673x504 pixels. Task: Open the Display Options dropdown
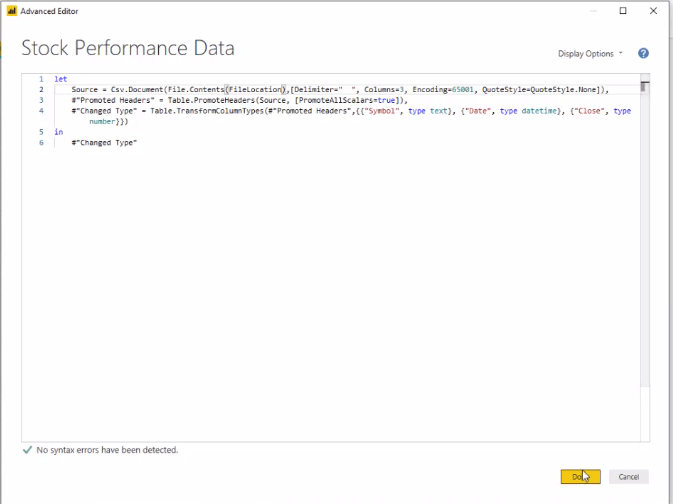click(x=590, y=54)
